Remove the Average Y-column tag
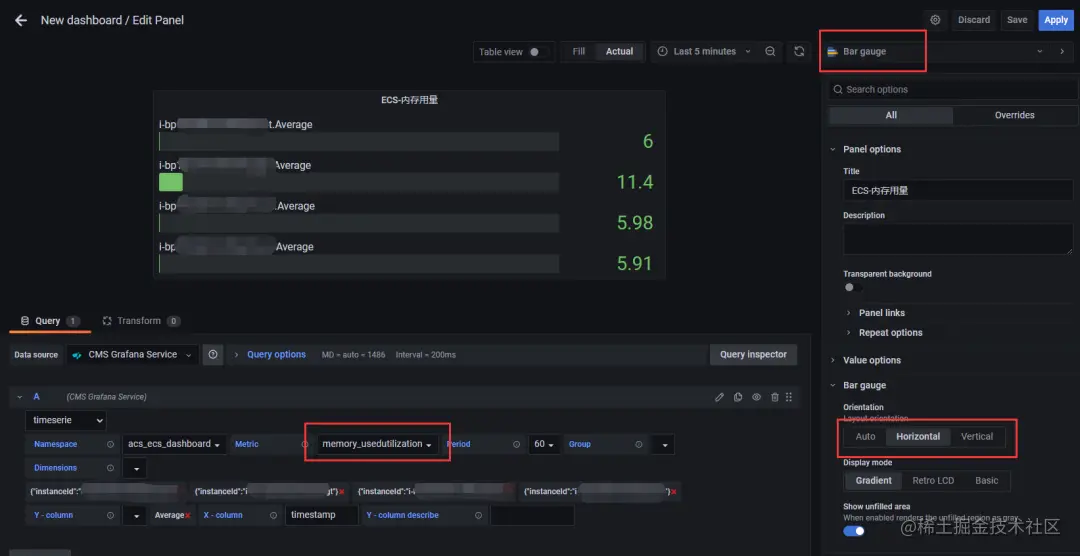 (187, 515)
